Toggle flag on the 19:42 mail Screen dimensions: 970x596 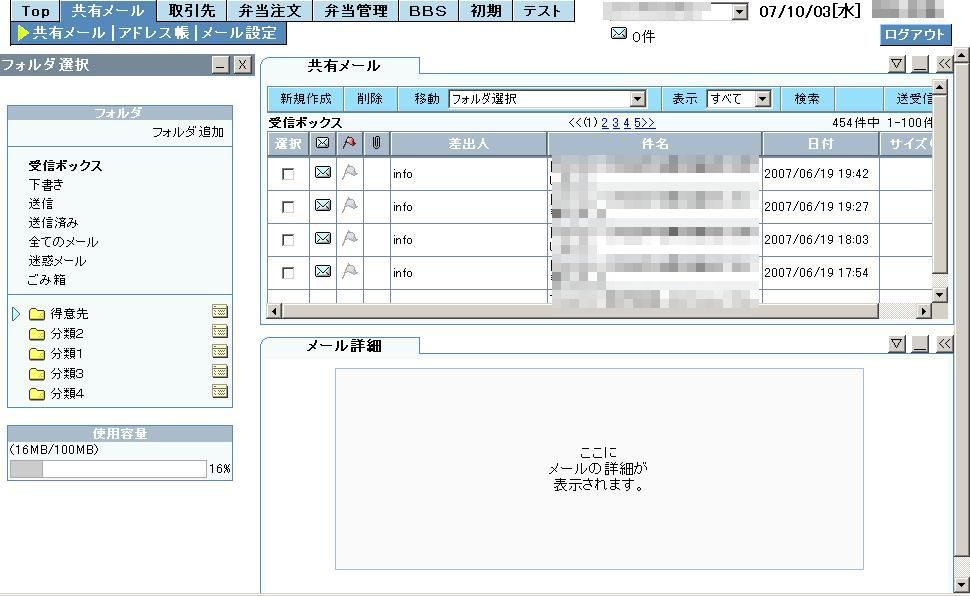tap(350, 172)
